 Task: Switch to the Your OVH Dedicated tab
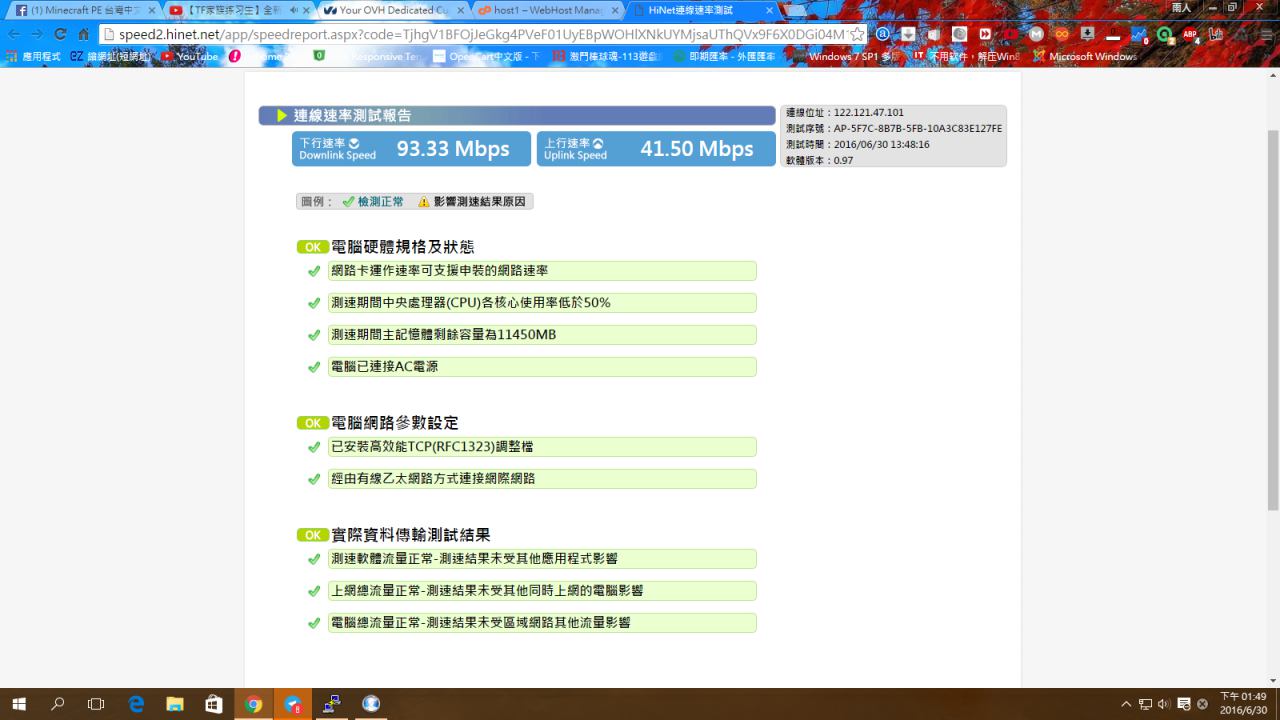click(x=390, y=10)
